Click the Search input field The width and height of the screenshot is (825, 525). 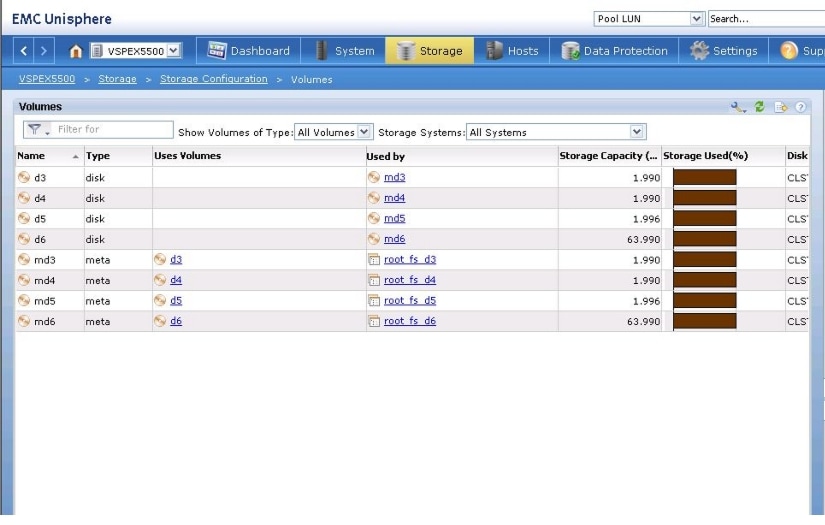pos(766,19)
